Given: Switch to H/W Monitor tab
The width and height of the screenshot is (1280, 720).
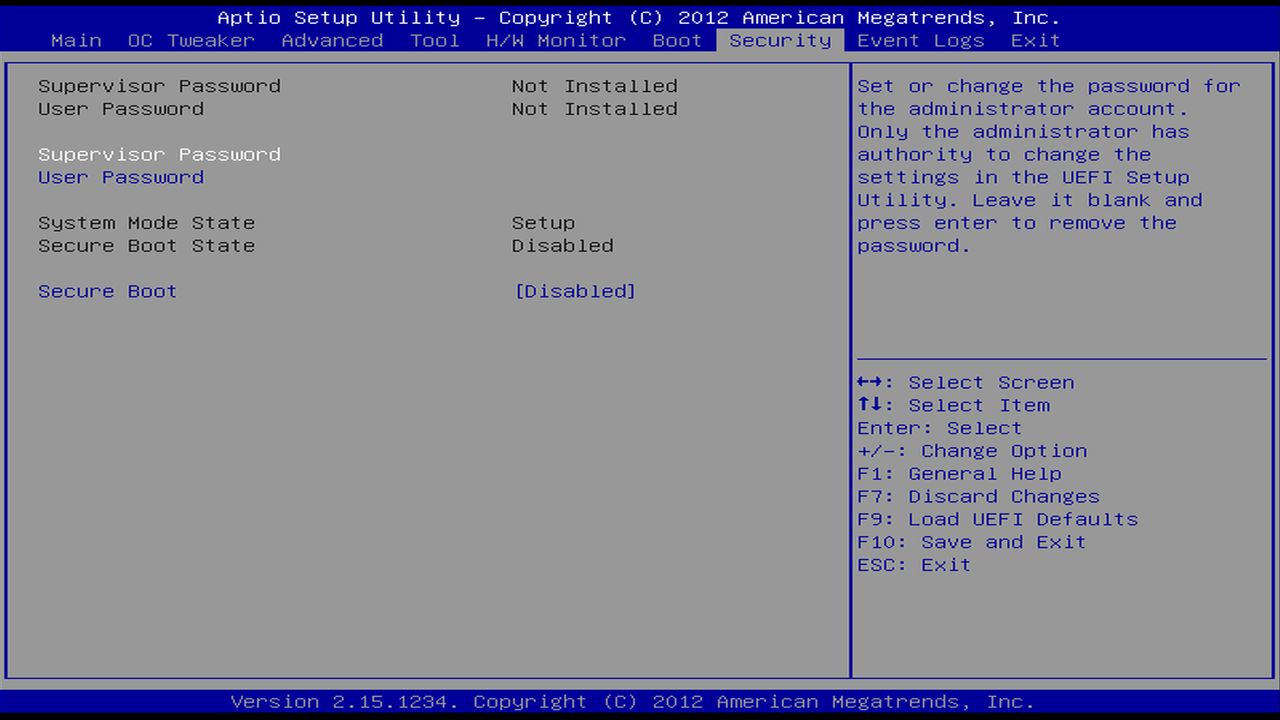Looking at the screenshot, I should pos(556,41).
